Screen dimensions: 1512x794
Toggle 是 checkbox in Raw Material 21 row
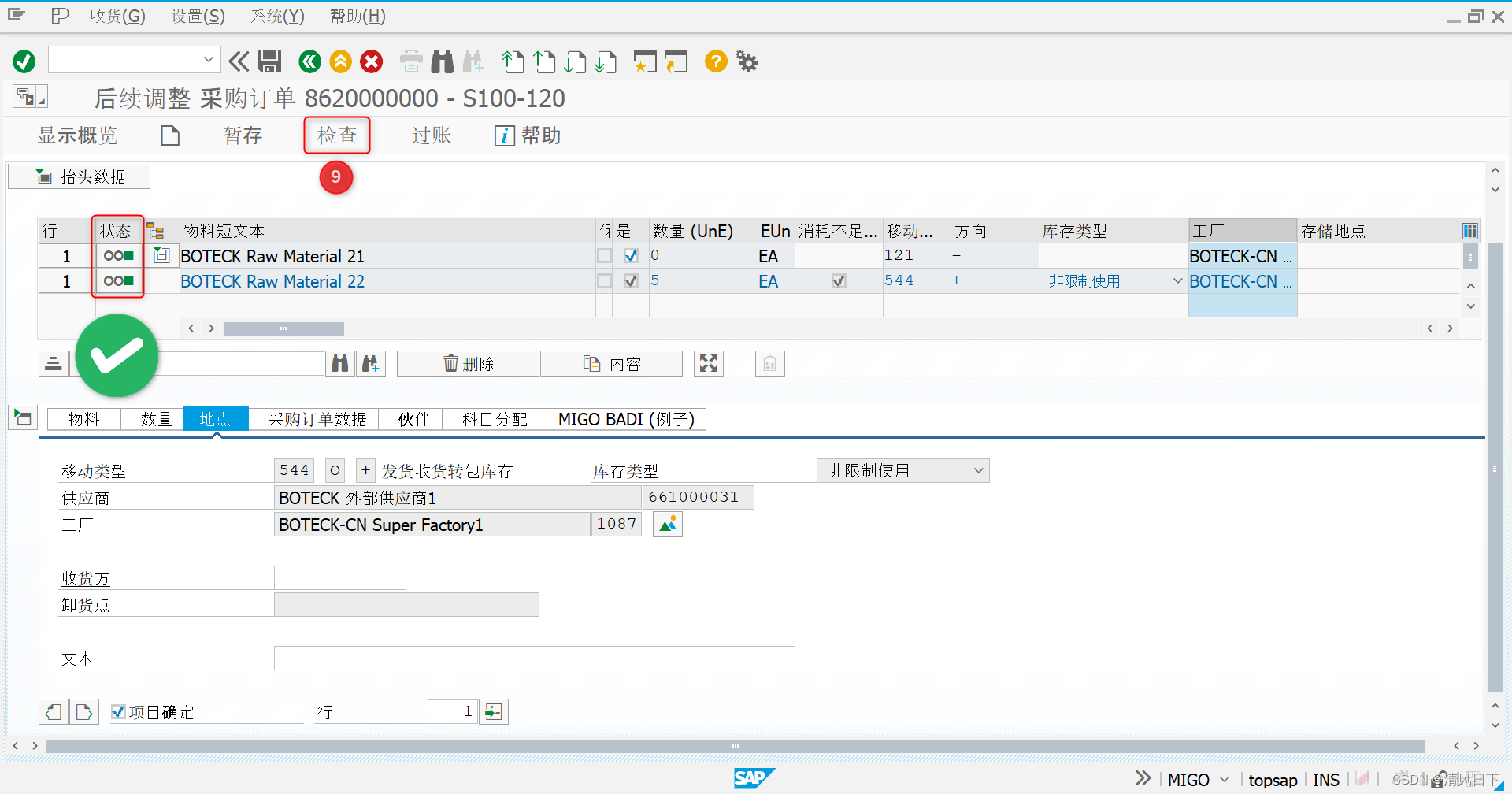pyautogui.click(x=631, y=256)
